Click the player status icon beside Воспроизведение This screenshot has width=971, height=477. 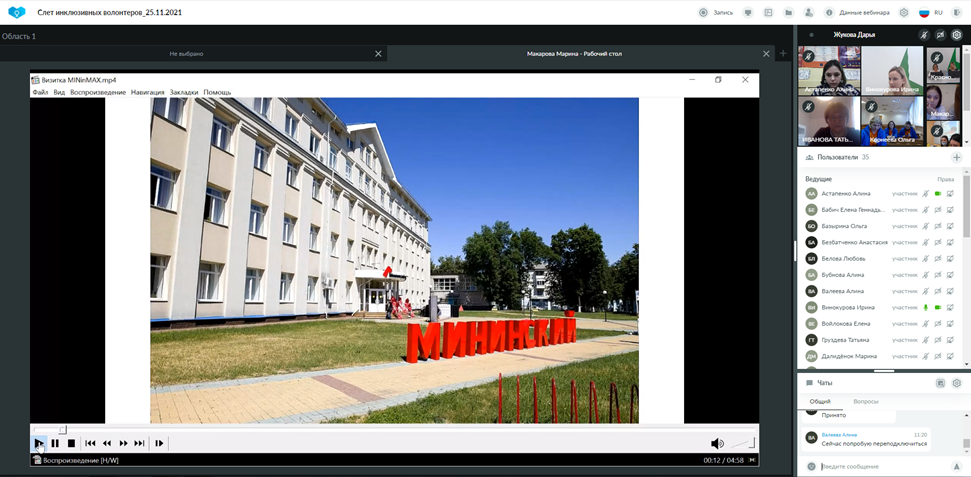point(37,460)
